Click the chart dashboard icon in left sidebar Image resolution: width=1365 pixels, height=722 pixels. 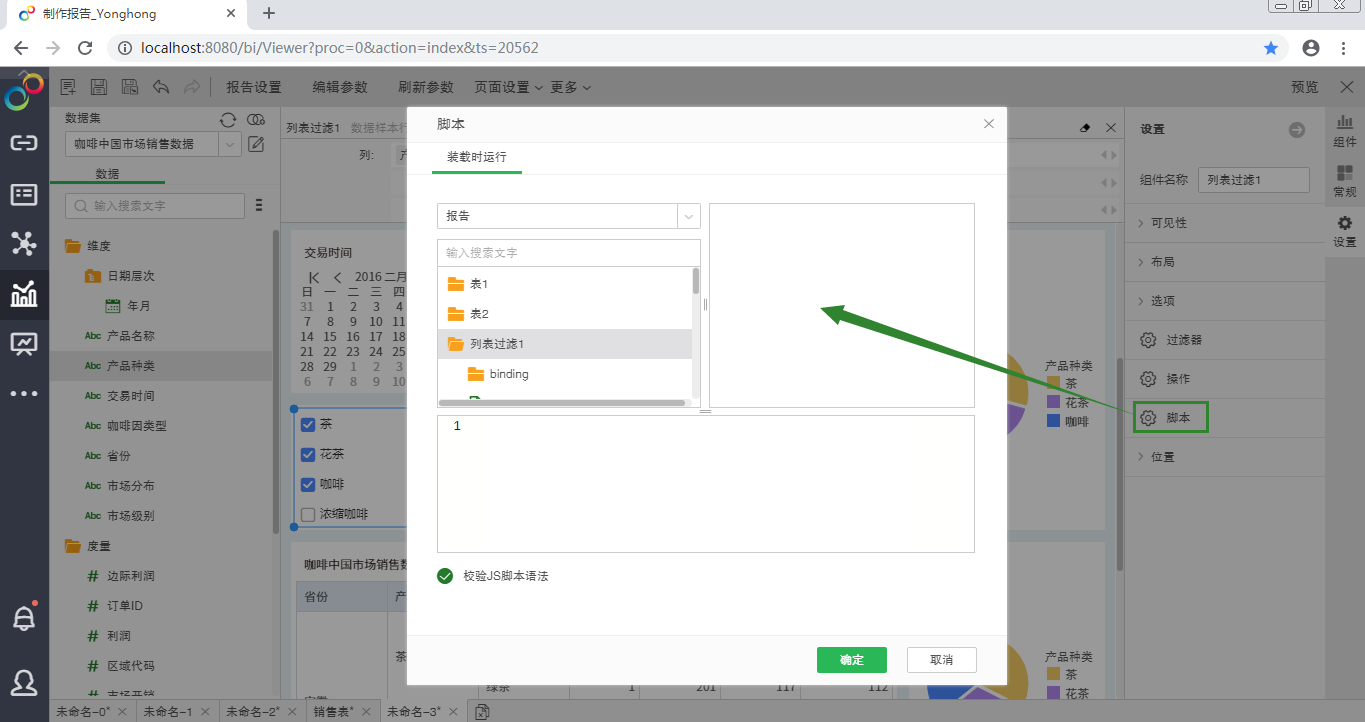pos(23,293)
